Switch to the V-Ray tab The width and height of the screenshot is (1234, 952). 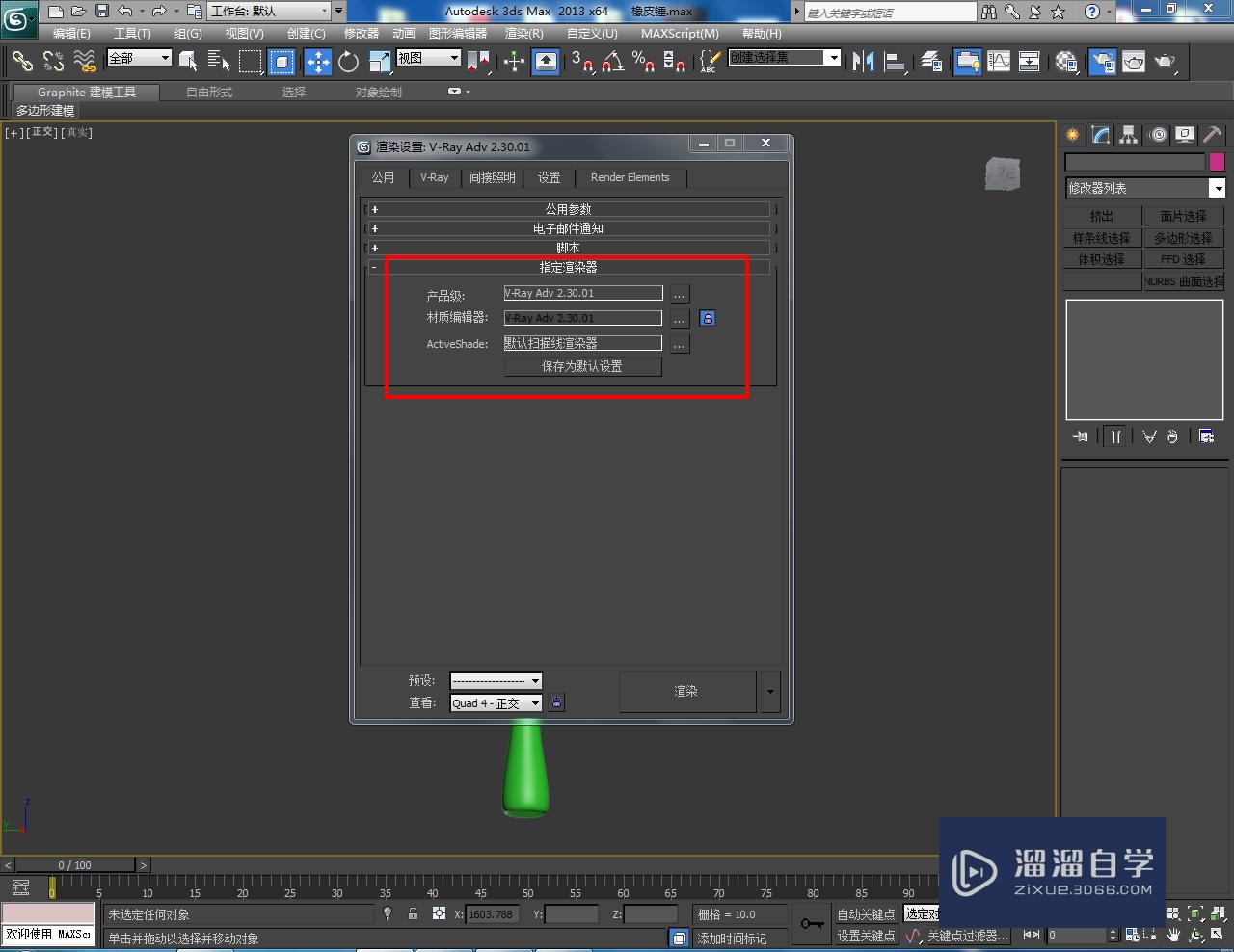coord(434,177)
